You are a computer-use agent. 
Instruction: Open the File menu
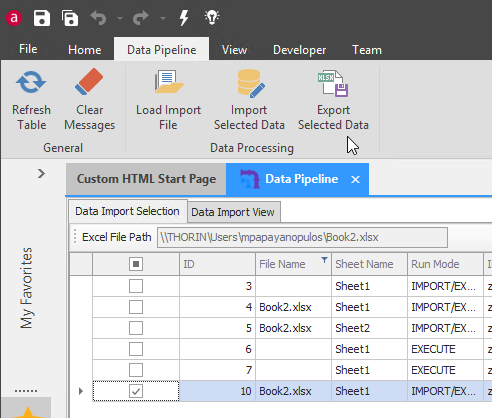point(28,49)
